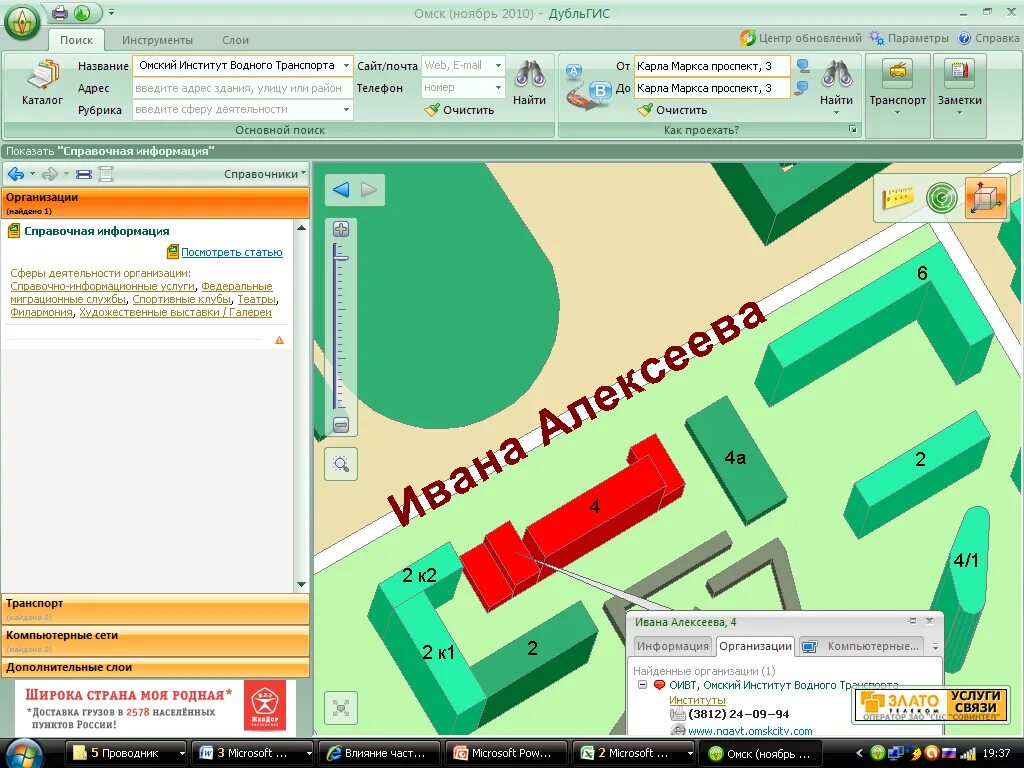
Task: Open the Сайт/почта dropdown arrow
Action: 498,65
